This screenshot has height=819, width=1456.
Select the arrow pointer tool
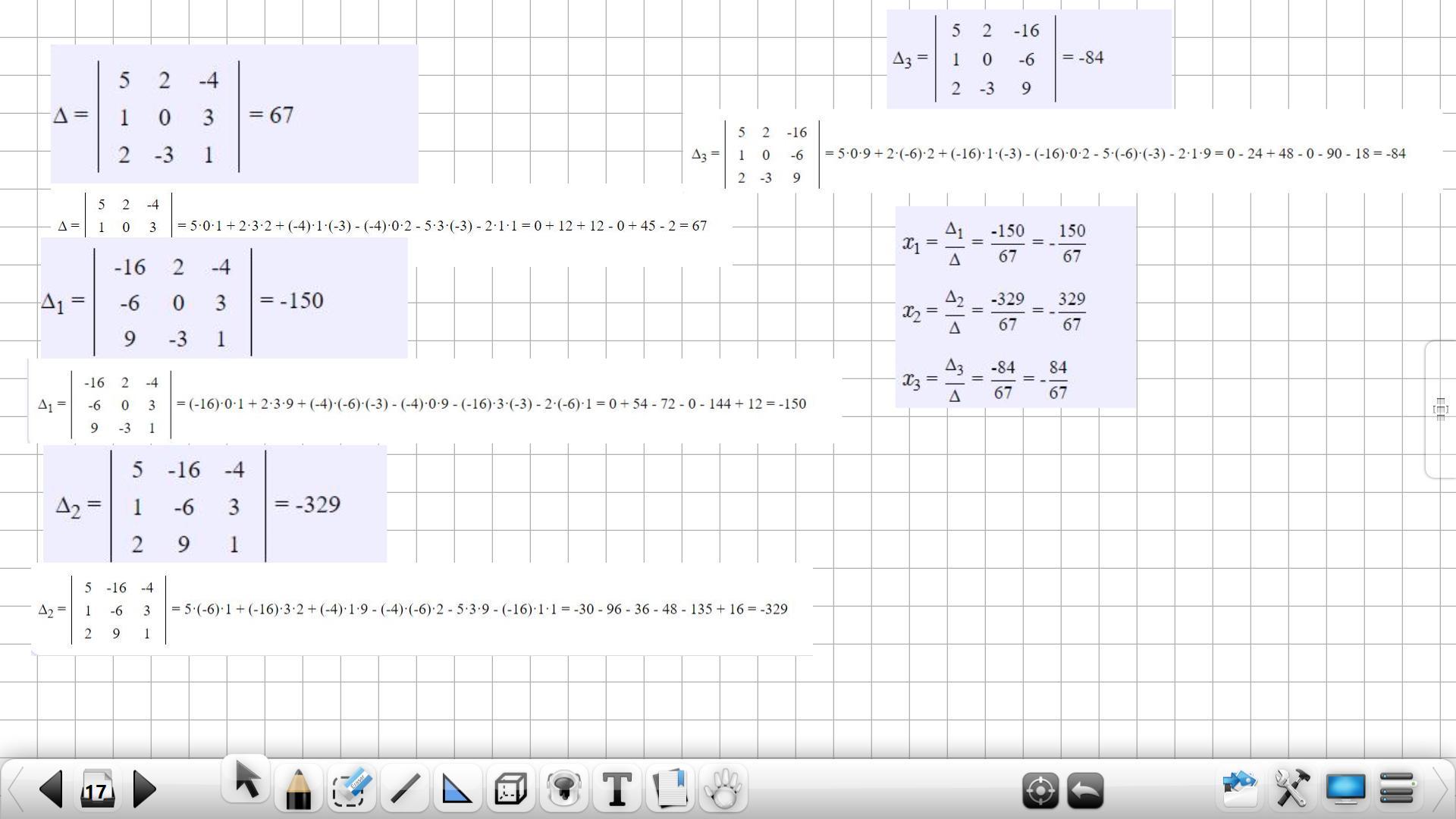(x=246, y=780)
